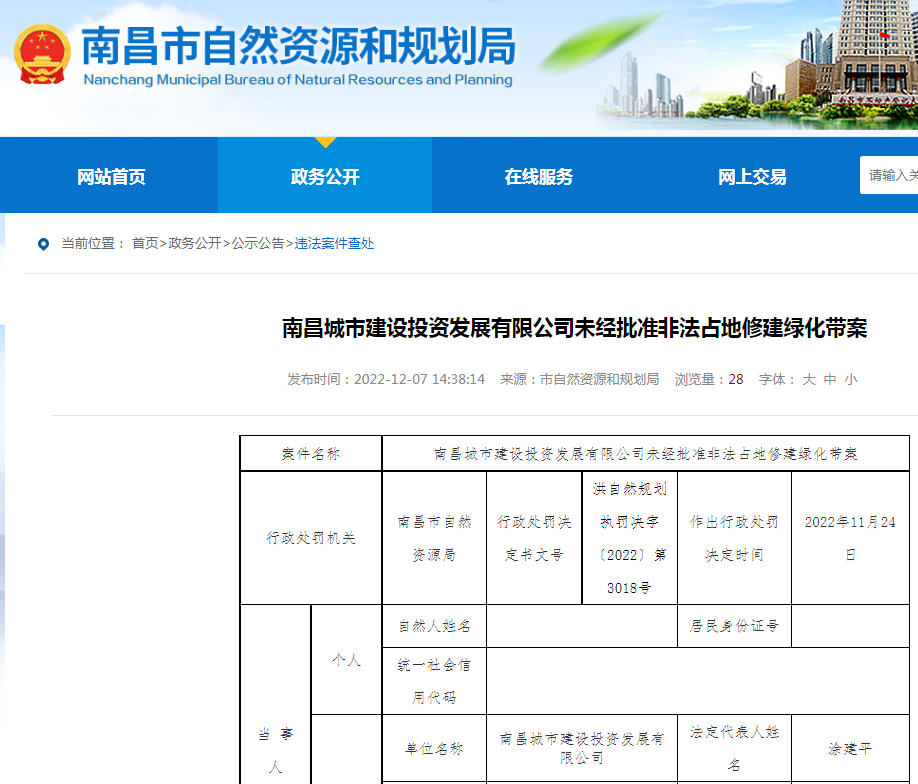
Task: Click the article headline about 绿化带案
Action: [574, 328]
